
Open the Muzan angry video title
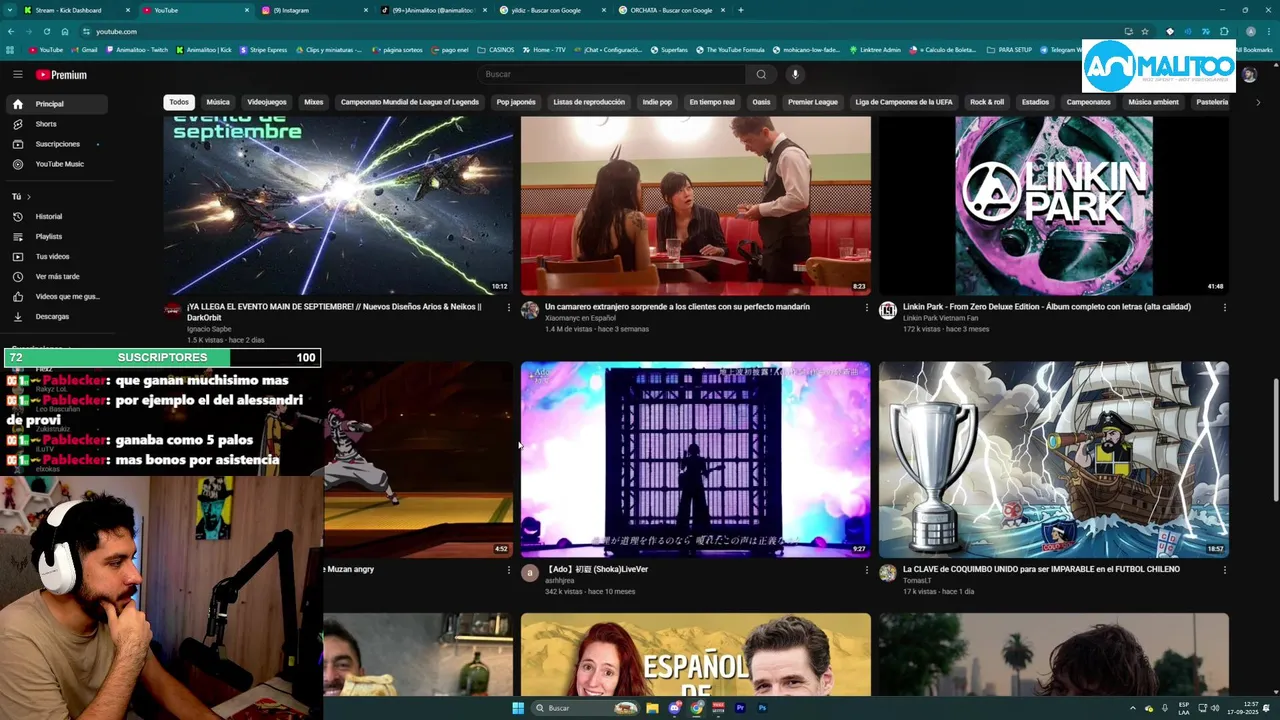coord(349,569)
